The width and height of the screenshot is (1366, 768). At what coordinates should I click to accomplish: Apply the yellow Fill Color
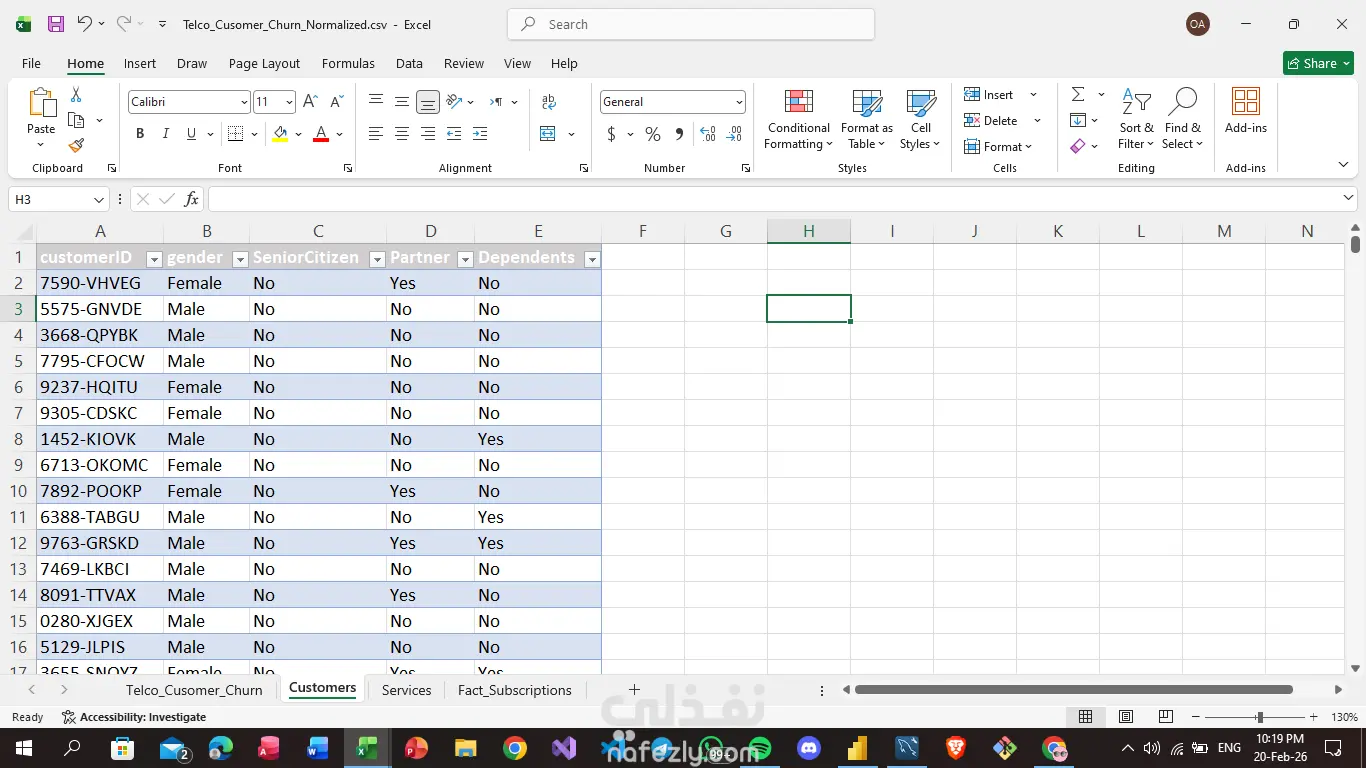pyautogui.click(x=280, y=134)
